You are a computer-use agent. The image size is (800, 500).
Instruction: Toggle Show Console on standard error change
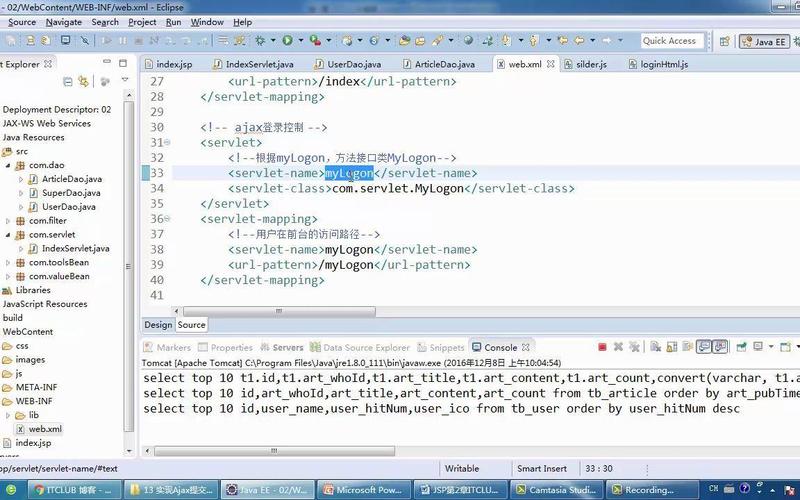point(719,347)
